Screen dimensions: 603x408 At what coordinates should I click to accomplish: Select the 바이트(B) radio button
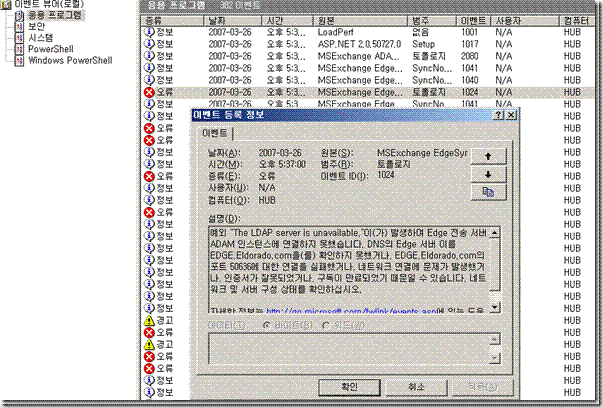[x=267, y=325]
